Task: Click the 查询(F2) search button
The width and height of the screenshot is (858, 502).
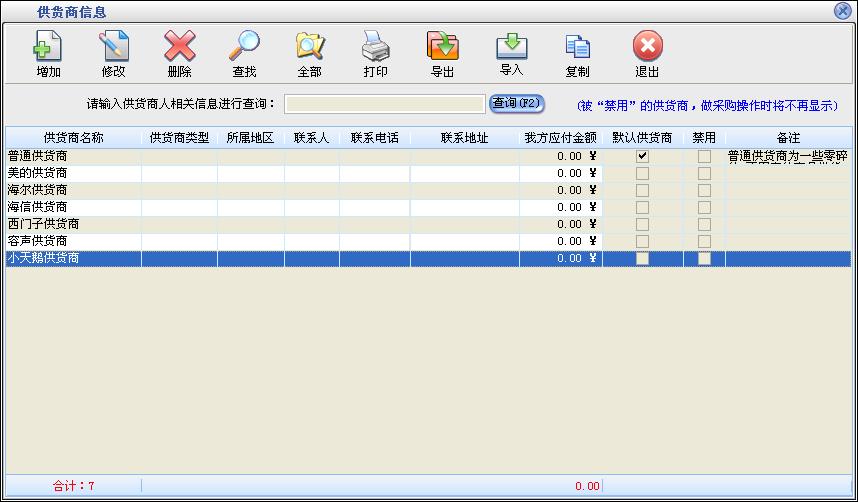Action: [516, 103]
